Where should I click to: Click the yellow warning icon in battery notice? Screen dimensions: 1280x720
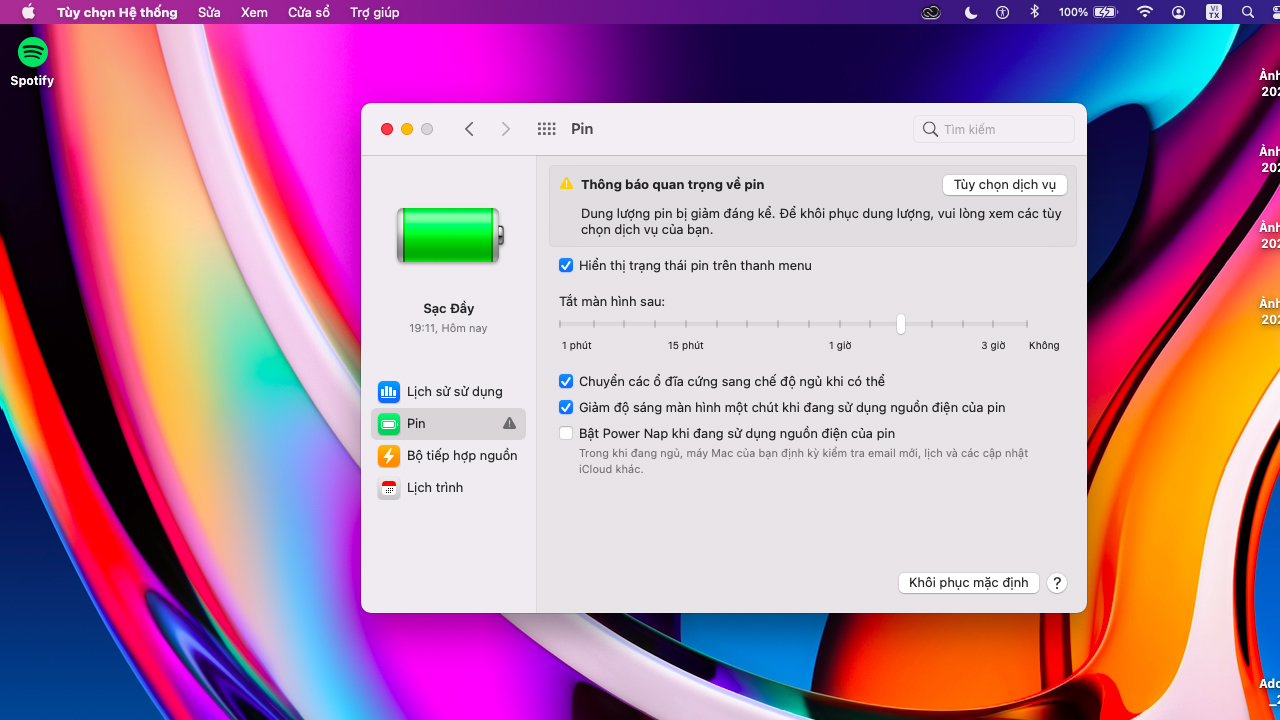566,184
